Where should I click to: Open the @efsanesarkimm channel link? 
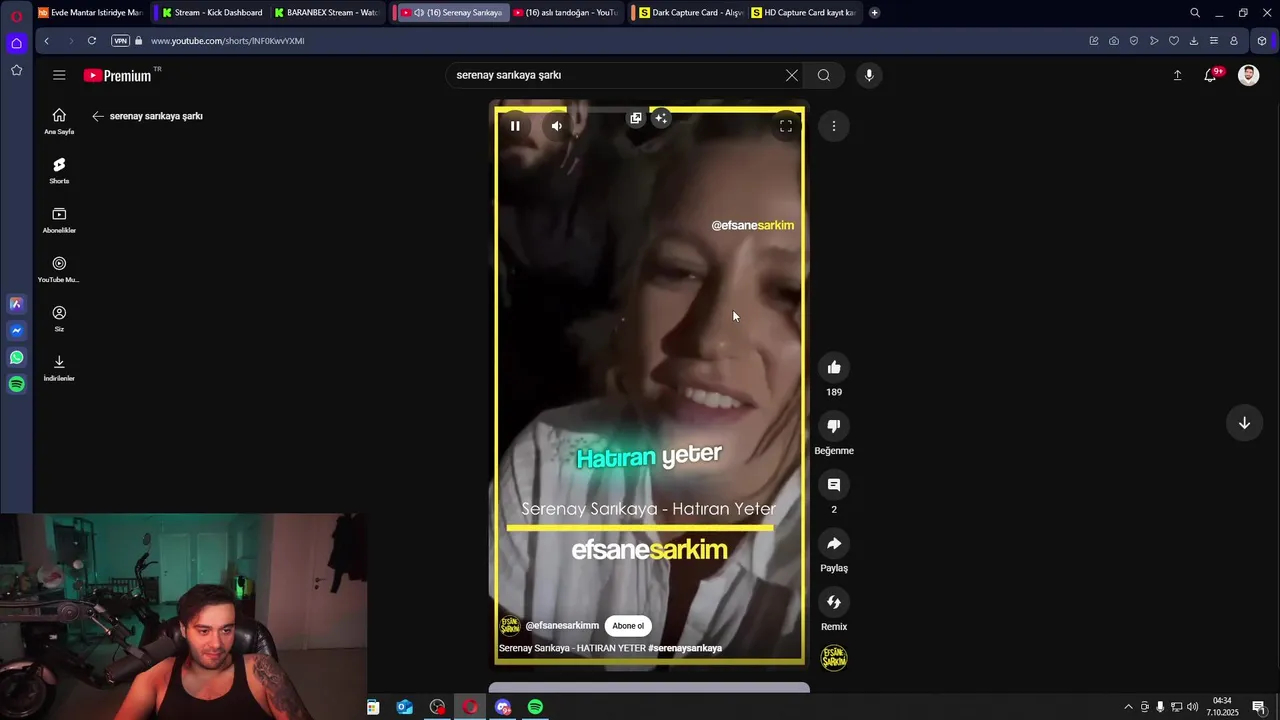pos(562,626)
